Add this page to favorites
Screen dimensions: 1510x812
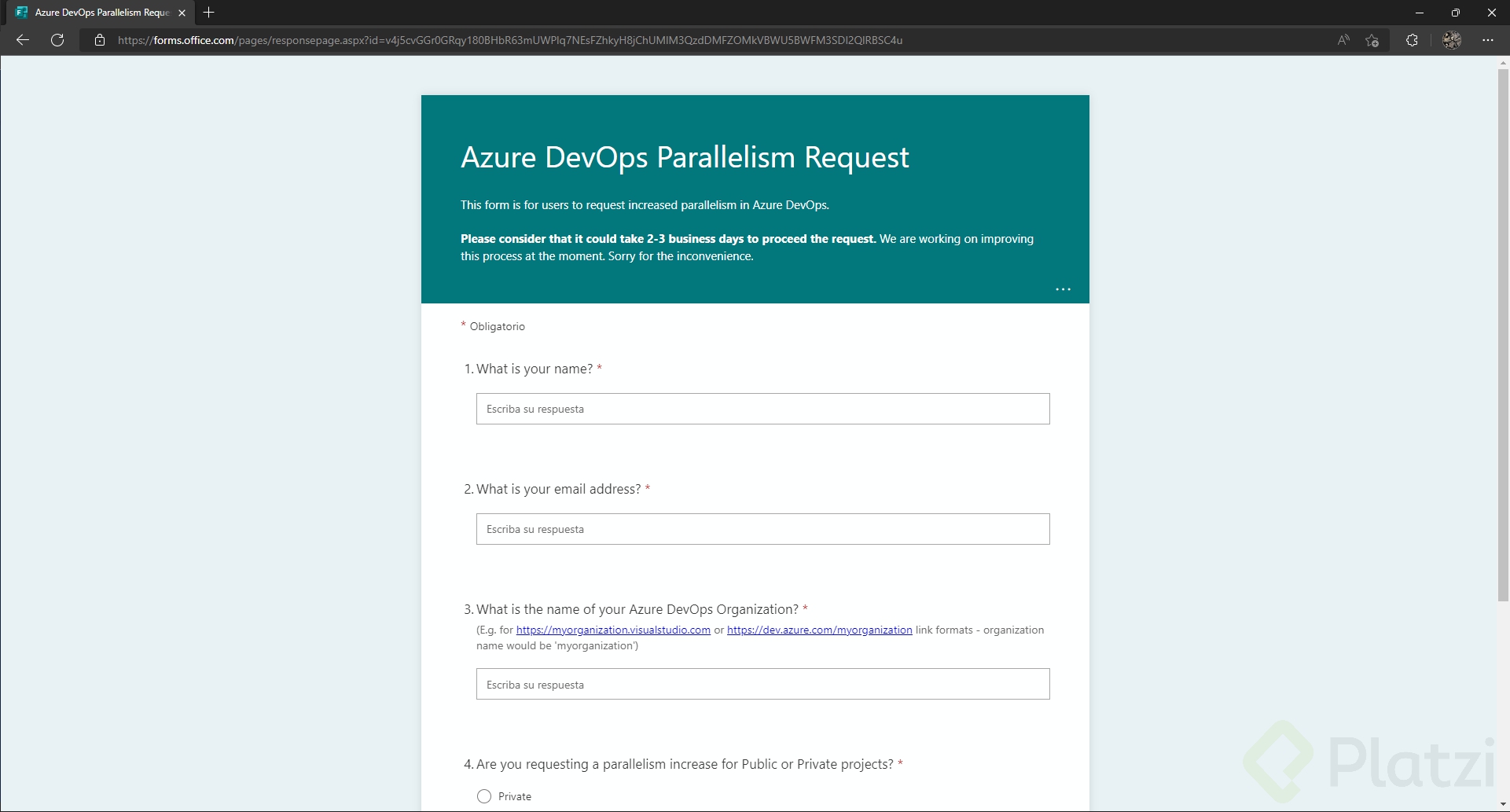coord(1372,40)
